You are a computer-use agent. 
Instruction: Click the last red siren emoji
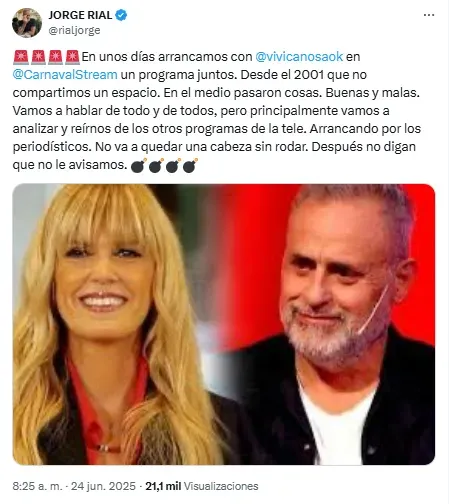72,57
